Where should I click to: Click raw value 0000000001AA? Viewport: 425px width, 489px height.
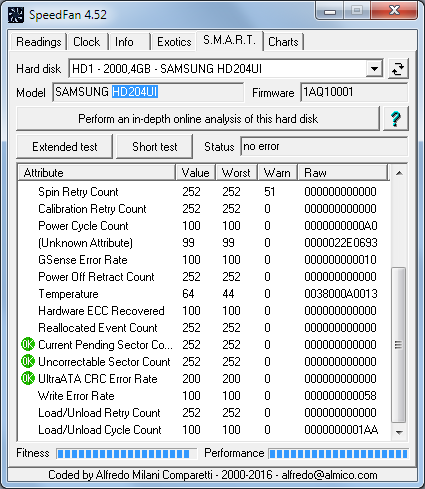(341, 430)
